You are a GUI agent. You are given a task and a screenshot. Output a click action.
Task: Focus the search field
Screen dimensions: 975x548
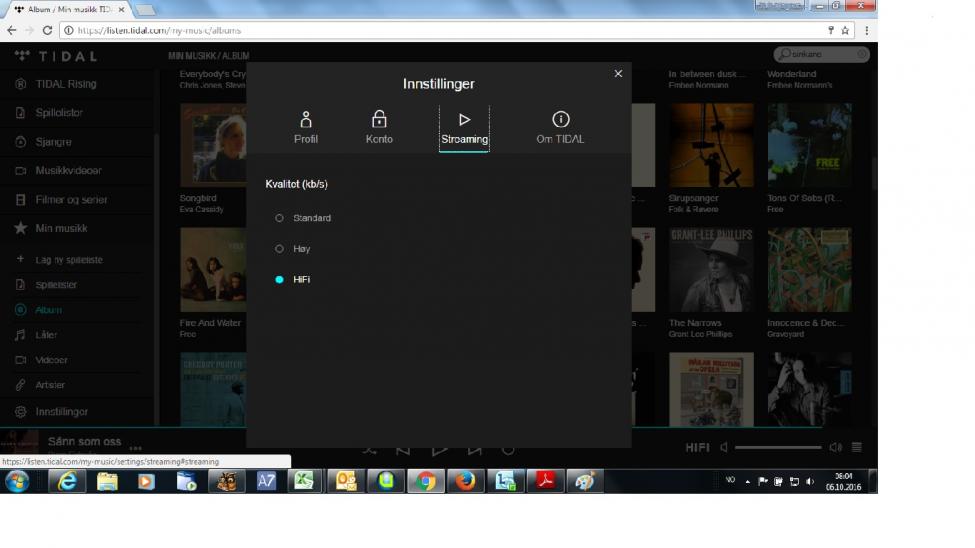821,55
